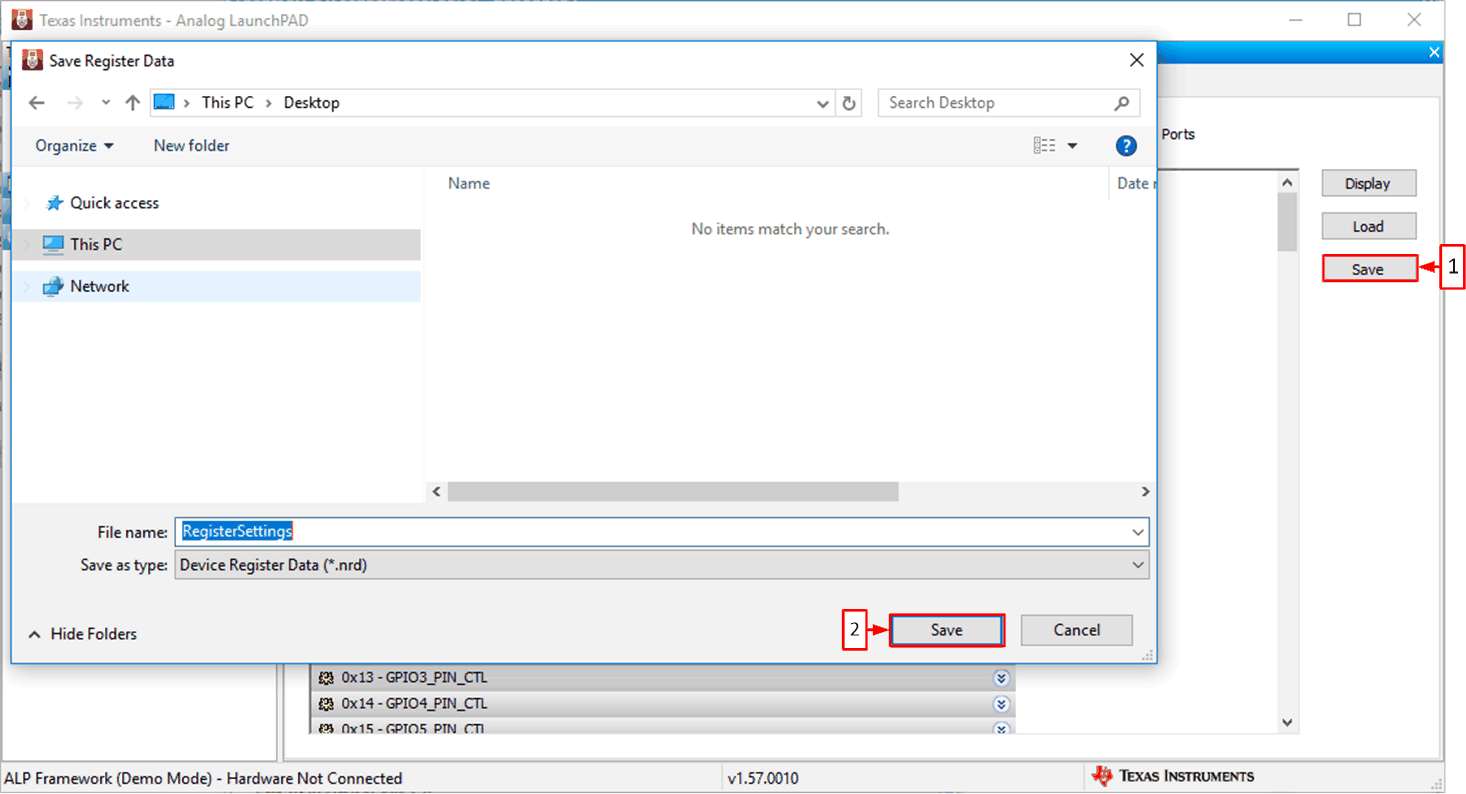Cancel the Save Register Data dialog
Image resolution: width=1466 pixels, height=794 pixels.
click(1076, 630)
